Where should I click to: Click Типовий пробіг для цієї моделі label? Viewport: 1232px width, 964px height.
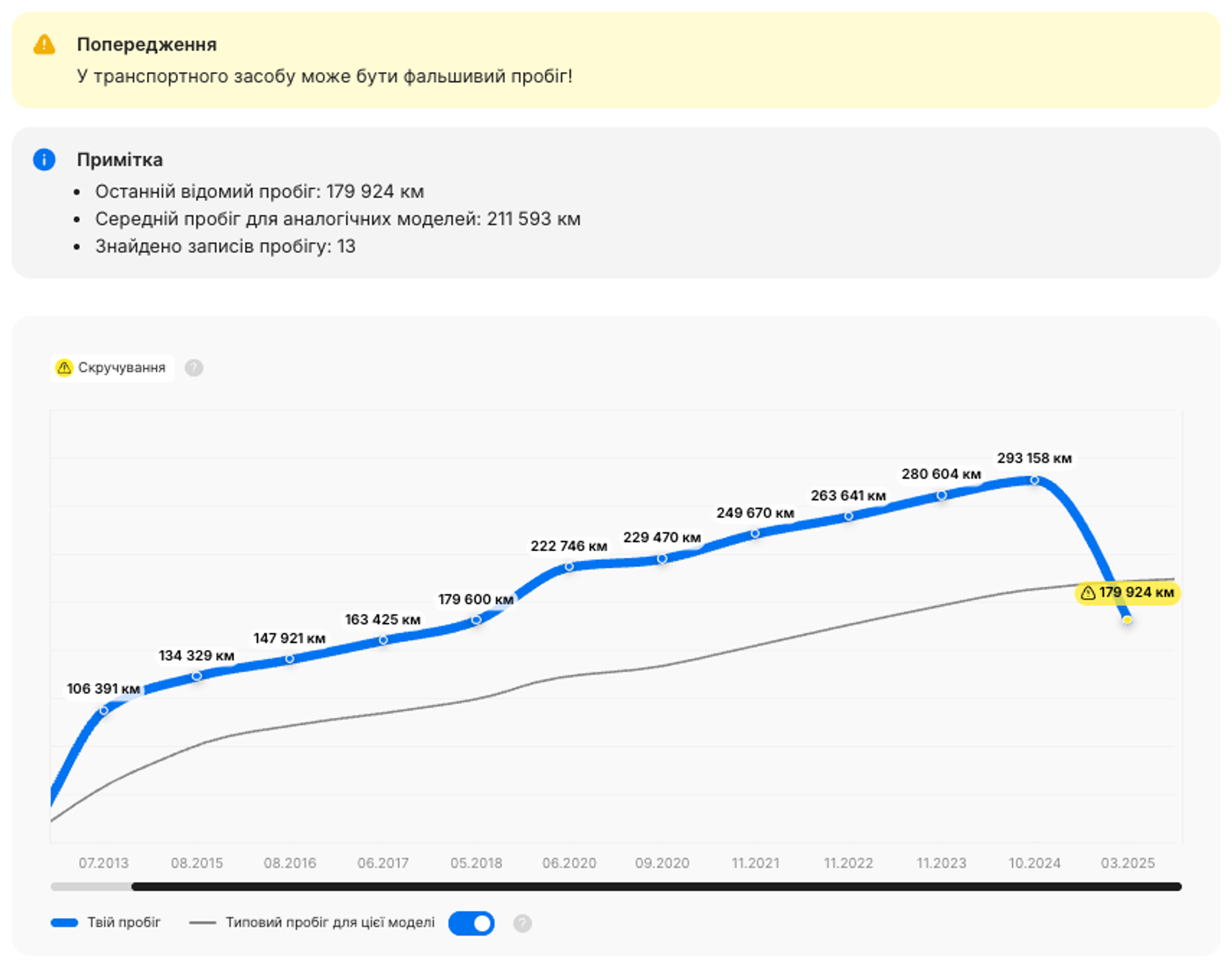point(330,922)
